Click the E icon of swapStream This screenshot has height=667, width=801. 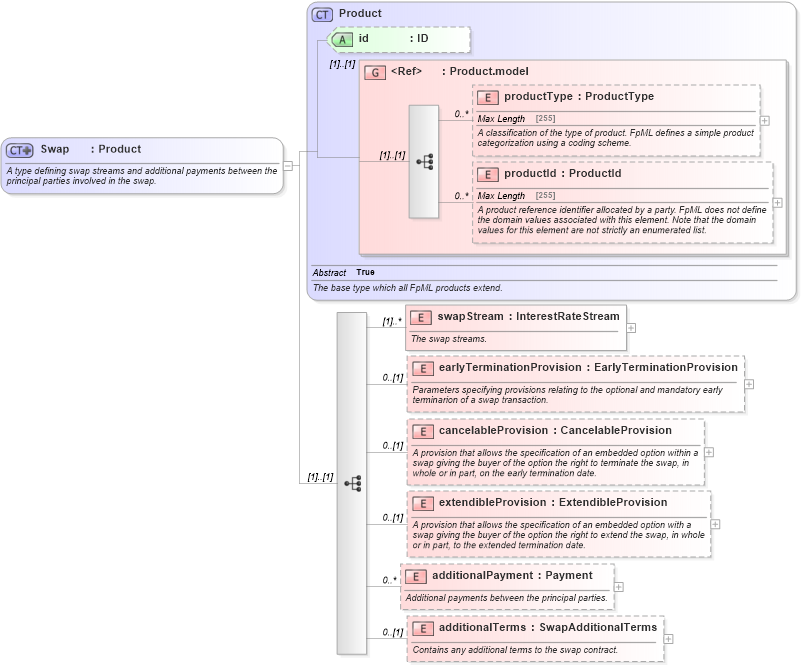coord(421,318)
